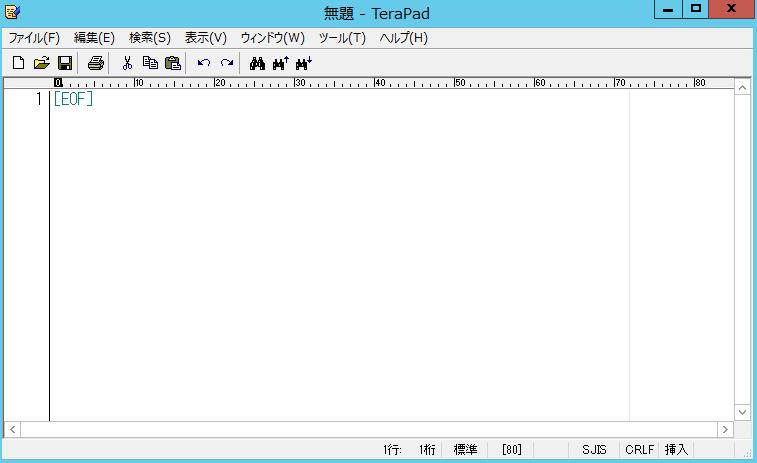
Task: Click the 標準 mode indicator in status bar
Action: 465,449
